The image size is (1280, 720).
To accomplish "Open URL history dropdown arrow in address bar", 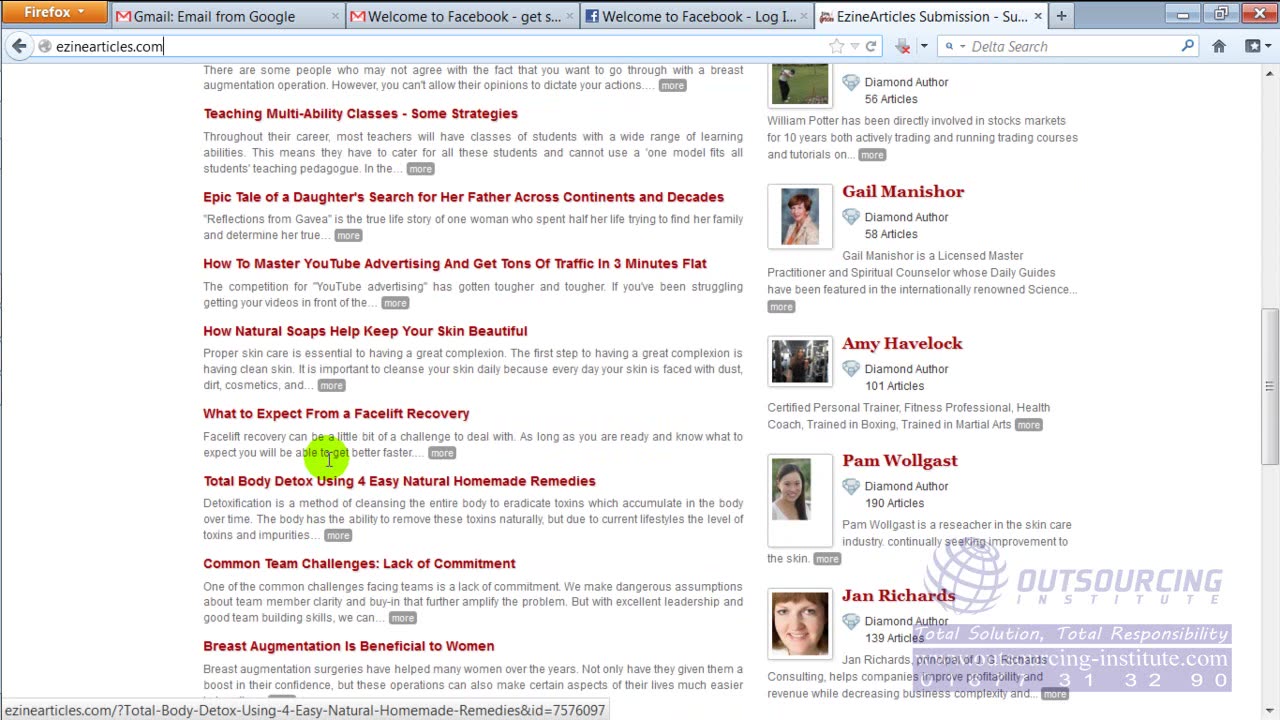I will pos(853,46).
